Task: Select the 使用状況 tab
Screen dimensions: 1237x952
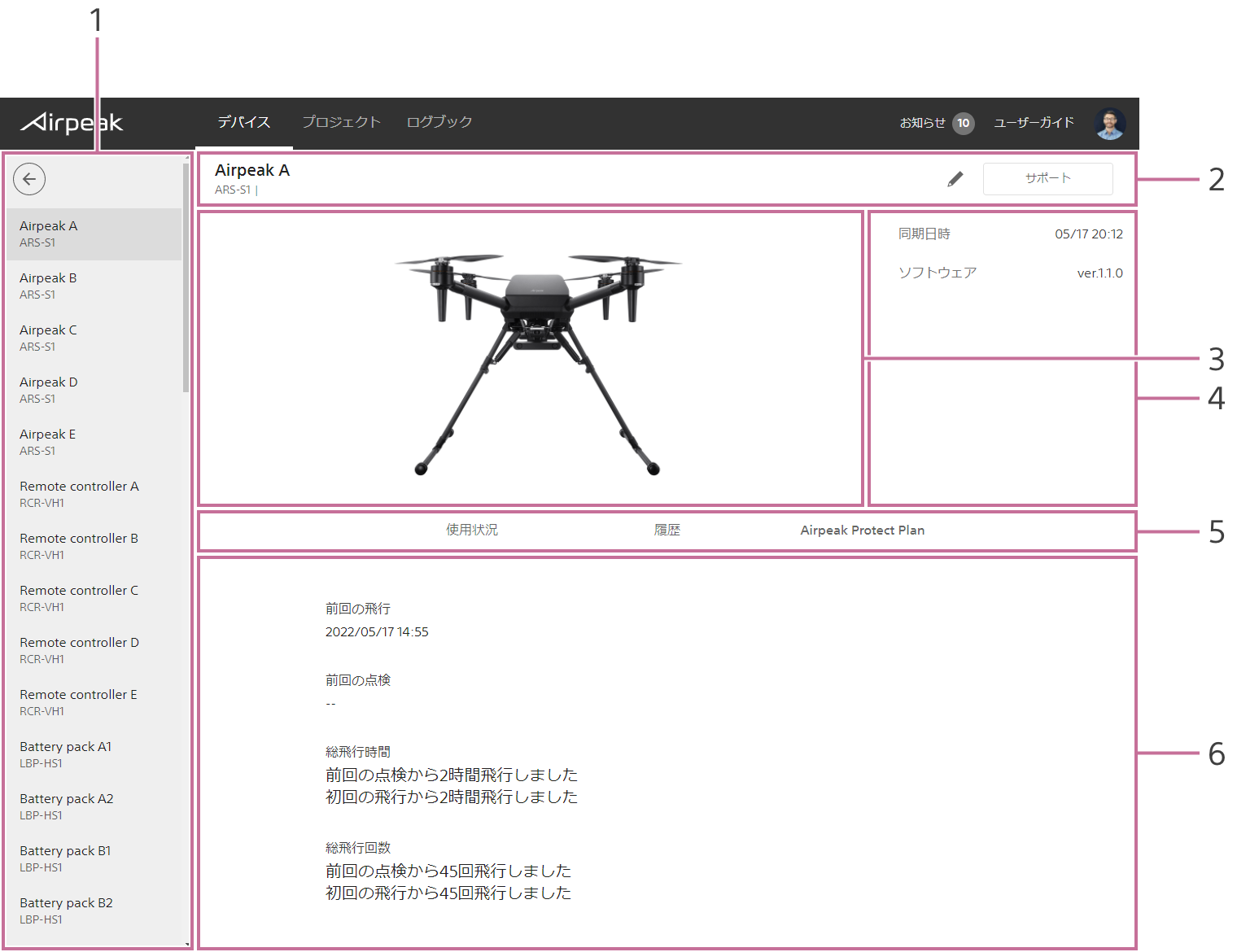Action: pos(472,530)
